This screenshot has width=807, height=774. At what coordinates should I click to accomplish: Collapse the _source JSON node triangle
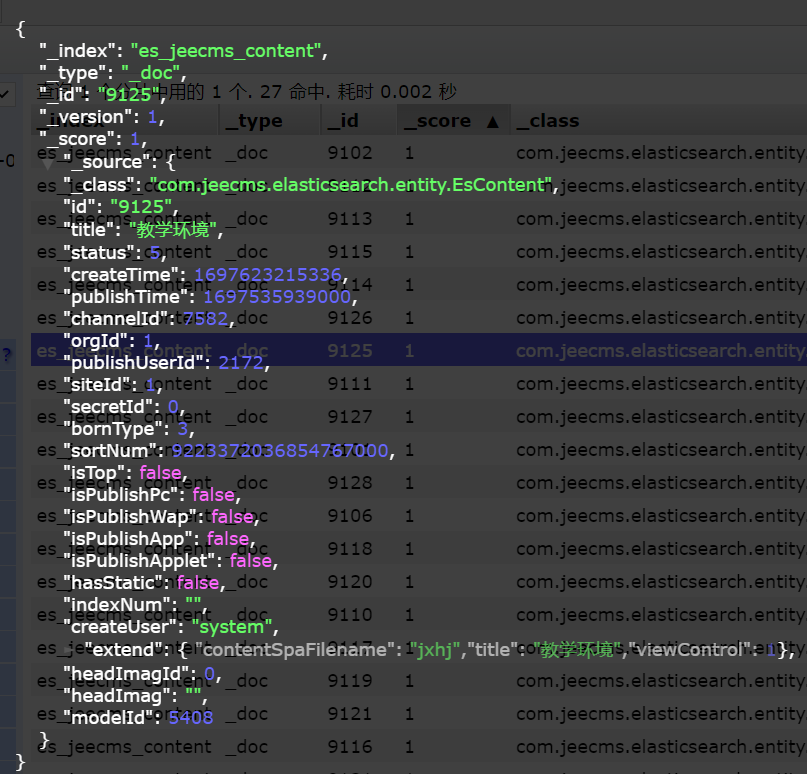[47, 162]
